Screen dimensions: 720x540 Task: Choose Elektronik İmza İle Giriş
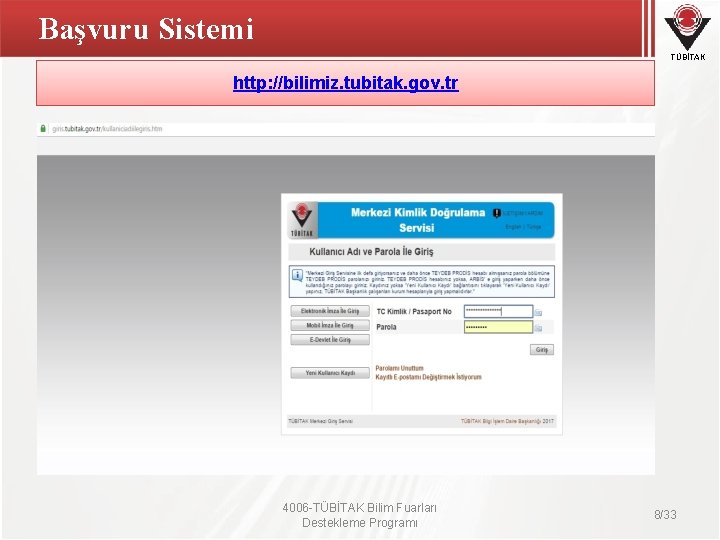[330, 311]
